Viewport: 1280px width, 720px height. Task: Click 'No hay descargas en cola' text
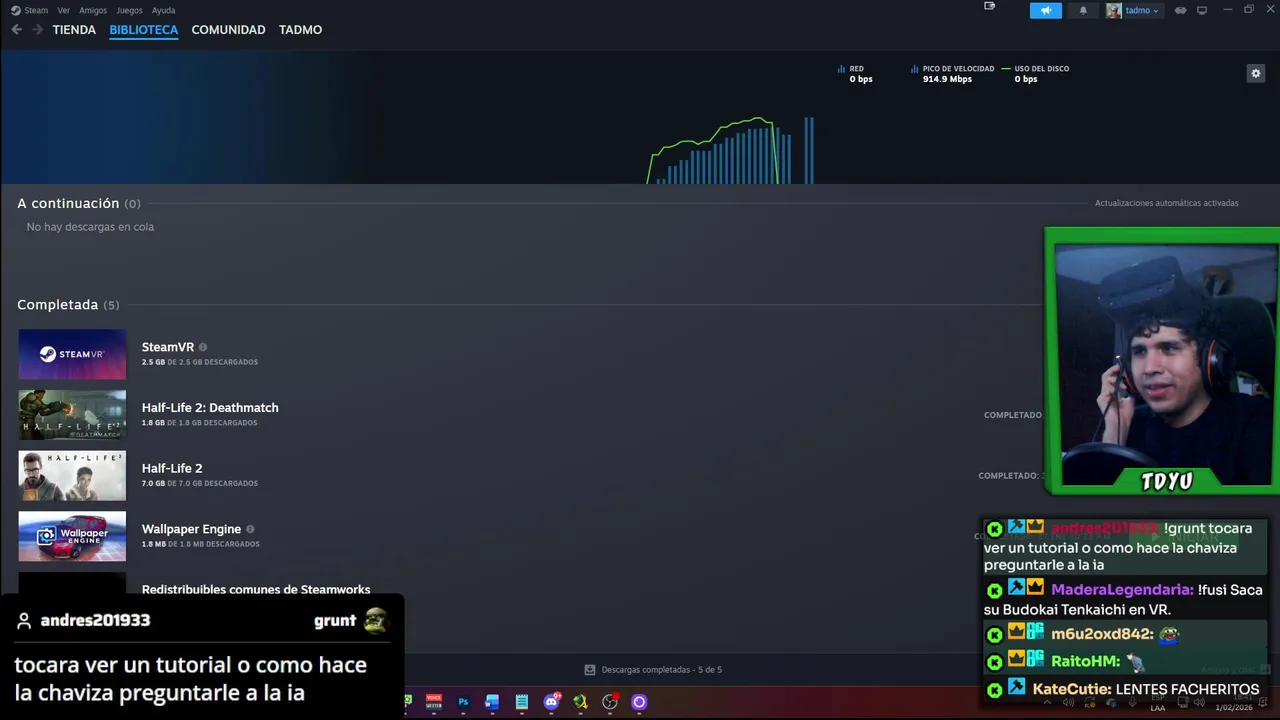point(90,227)
